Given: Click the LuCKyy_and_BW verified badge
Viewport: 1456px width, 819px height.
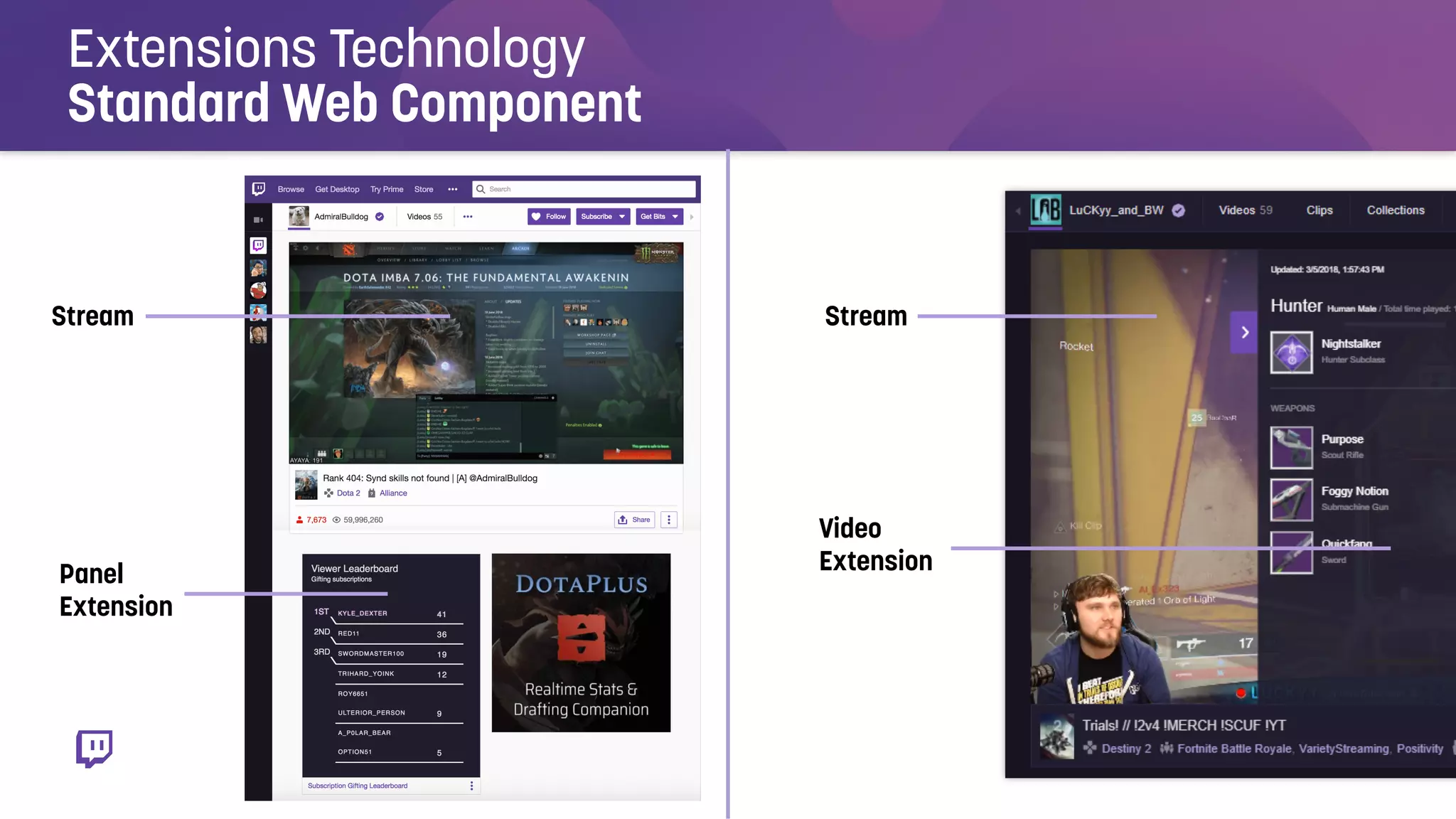Looking at the screenshot, I should (1179, 210).
